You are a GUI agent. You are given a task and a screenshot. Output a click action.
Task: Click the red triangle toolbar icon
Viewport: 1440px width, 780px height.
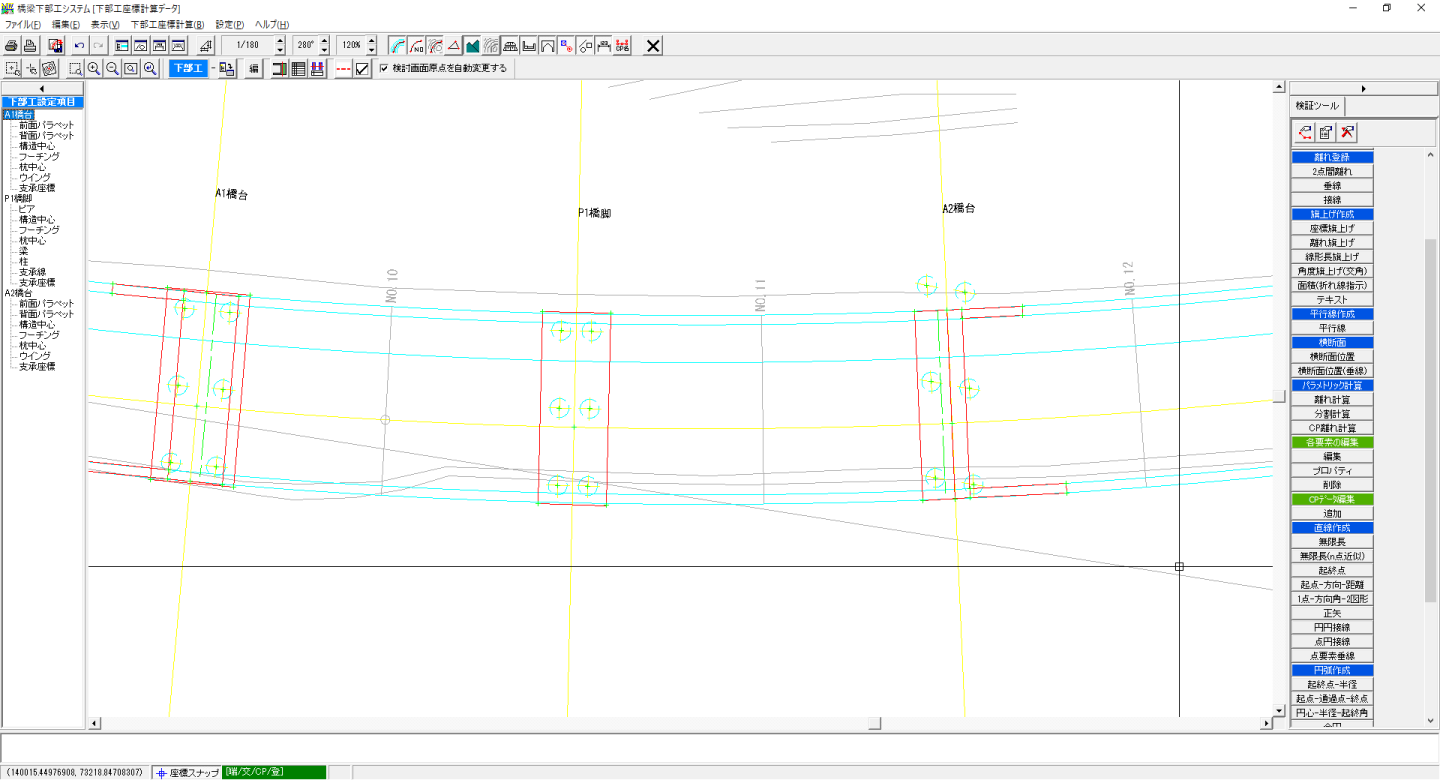click(453, 46)
